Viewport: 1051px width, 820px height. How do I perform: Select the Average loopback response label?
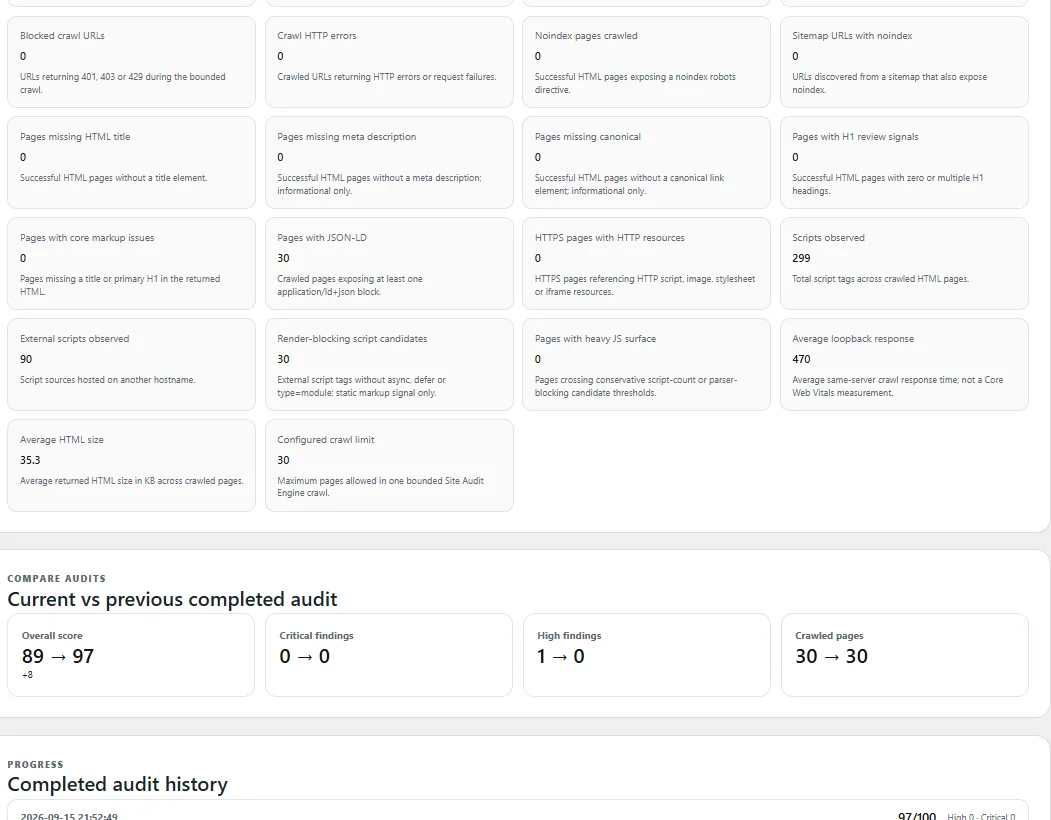(853, 339)
